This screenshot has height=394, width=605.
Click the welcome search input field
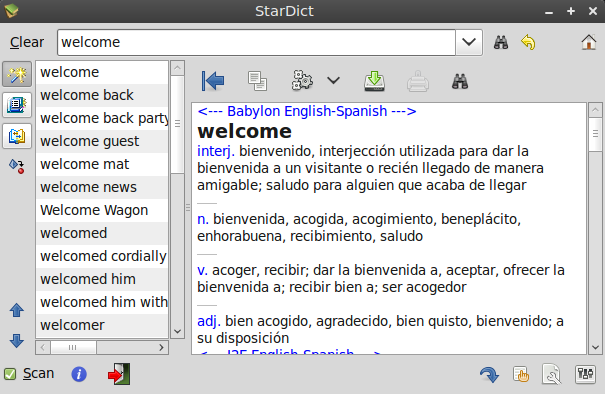click(257, 42)
